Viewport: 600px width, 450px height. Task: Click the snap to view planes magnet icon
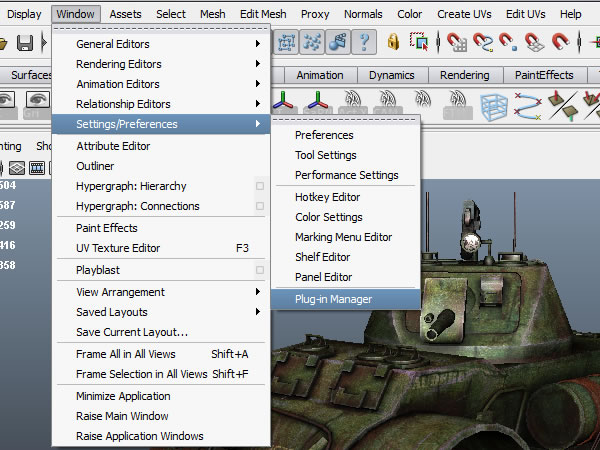(535, 42)
